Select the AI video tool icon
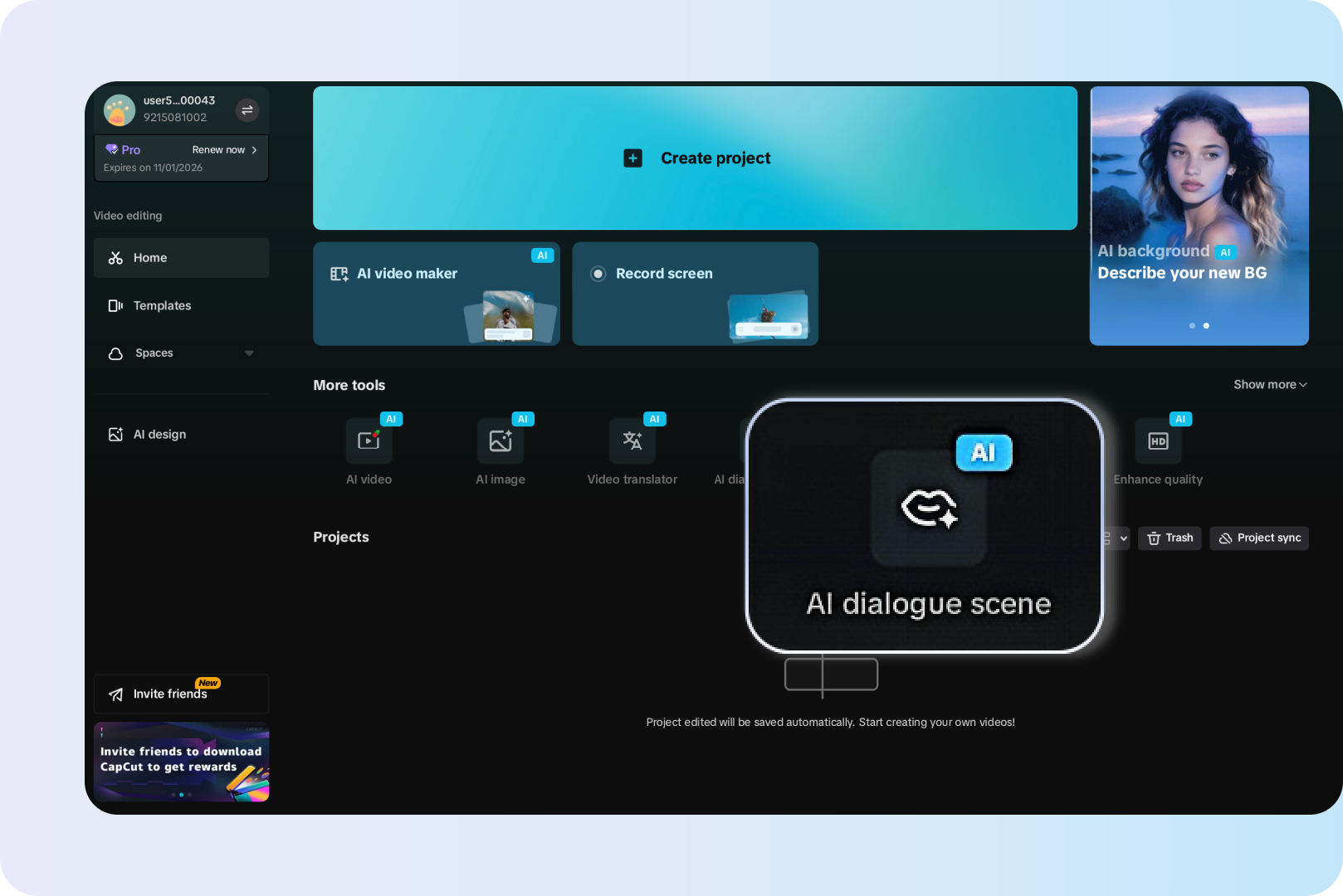The height and width of the screenshot is (896, 1343). (369, 441)
